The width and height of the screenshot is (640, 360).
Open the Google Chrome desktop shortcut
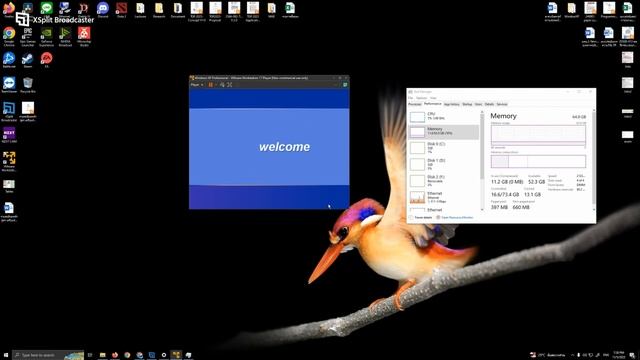point(9,36)
